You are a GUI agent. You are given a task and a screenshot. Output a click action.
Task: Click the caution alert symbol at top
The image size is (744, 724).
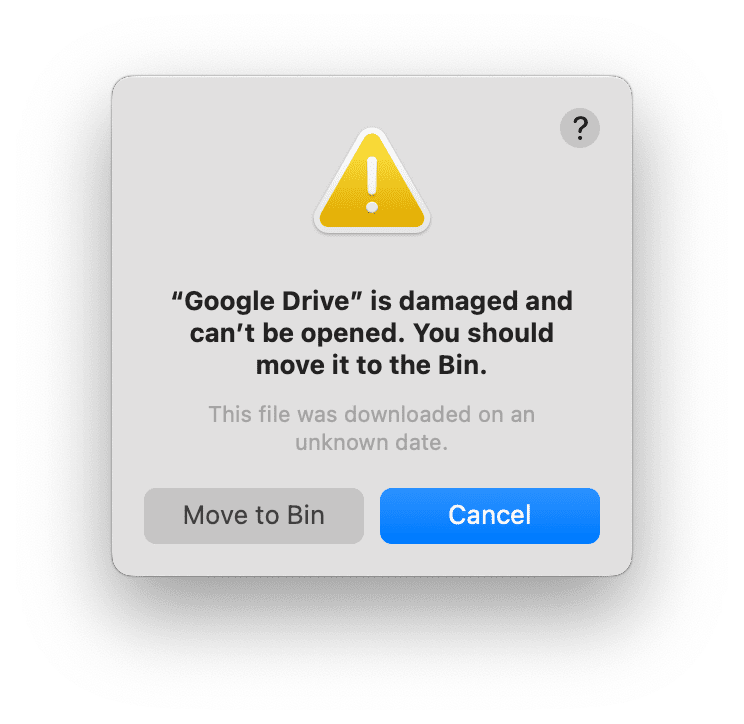click(372, 180)
